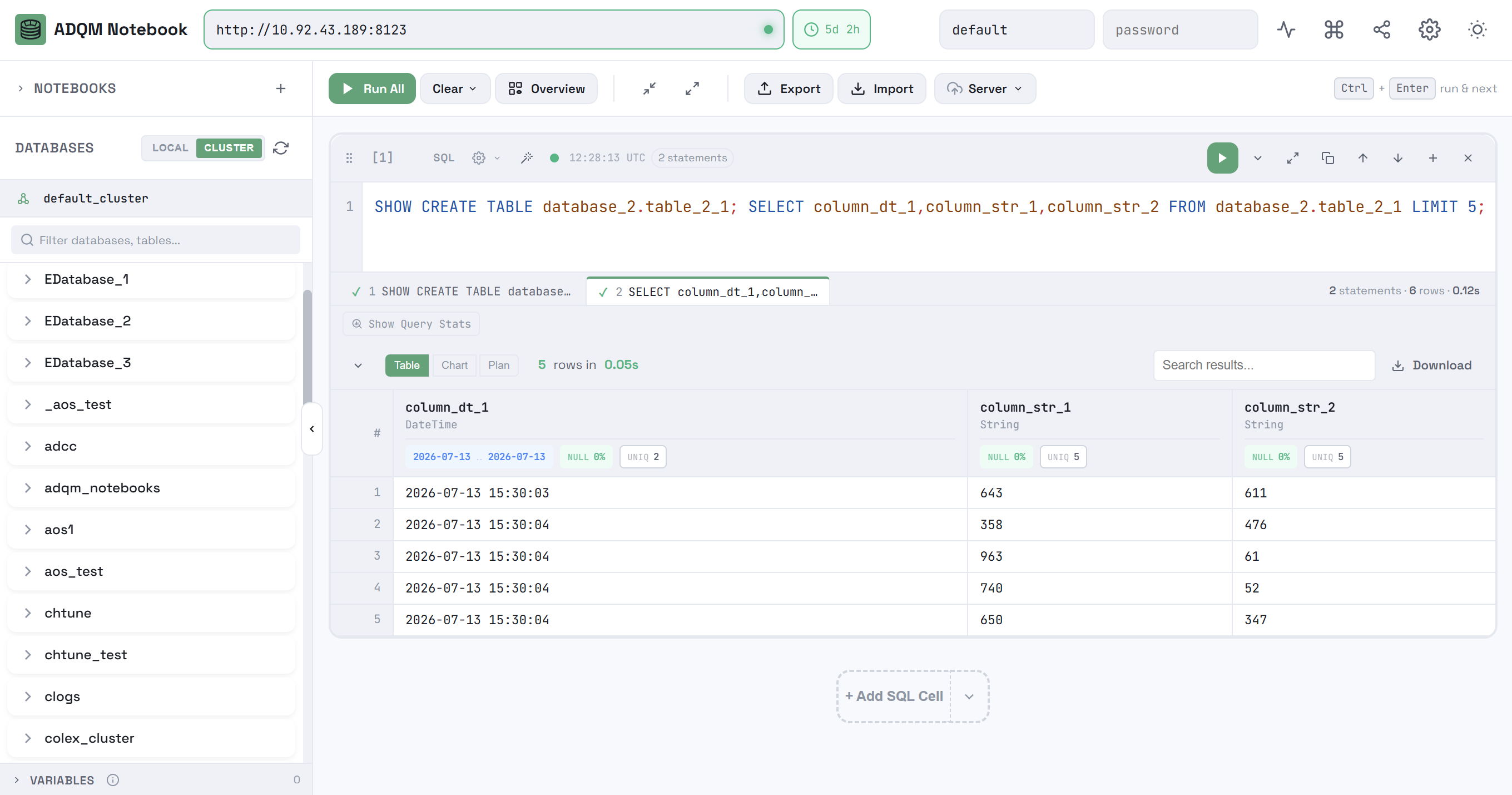Open Add SQL Cell type dropdown
The width and height of the screenshot is (1512, 795).
969,697
